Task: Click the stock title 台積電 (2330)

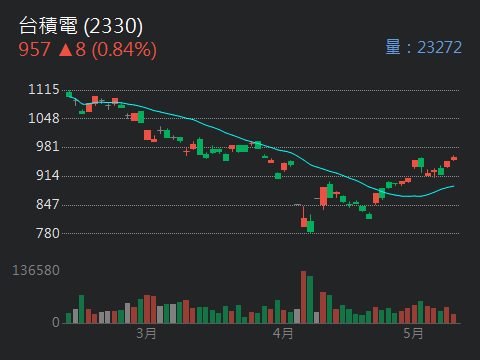Action: (x=81, y=26)
